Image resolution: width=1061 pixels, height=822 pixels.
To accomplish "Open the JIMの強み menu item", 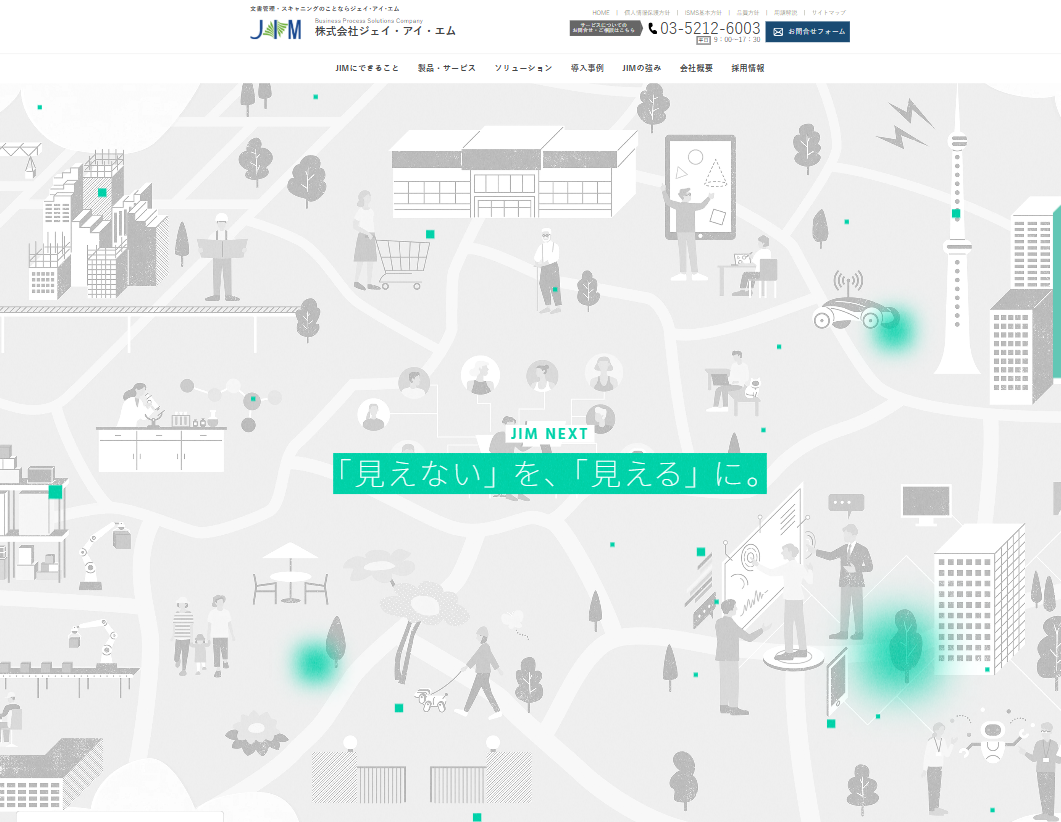I will pos(641,68).
